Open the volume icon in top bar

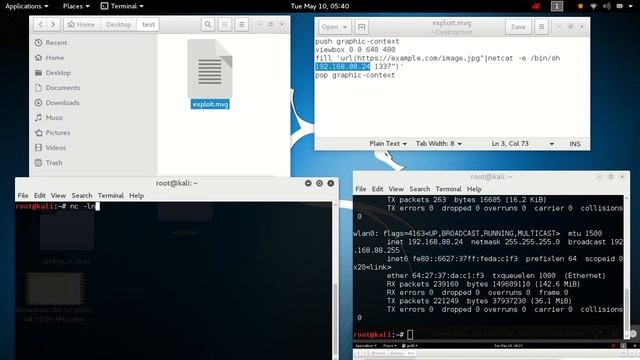point(607,6)
